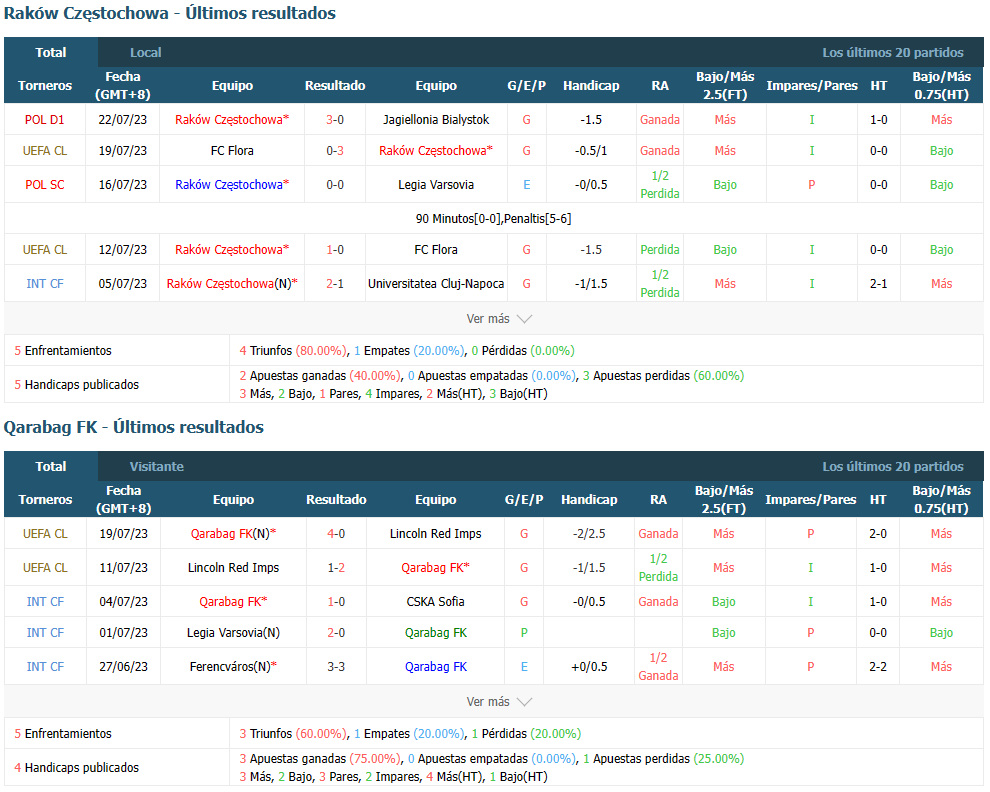The image size is (990, 792).
Task: Open the 4-0 result vs Lincoln Red Imps
Action: [x=336, y=533]
